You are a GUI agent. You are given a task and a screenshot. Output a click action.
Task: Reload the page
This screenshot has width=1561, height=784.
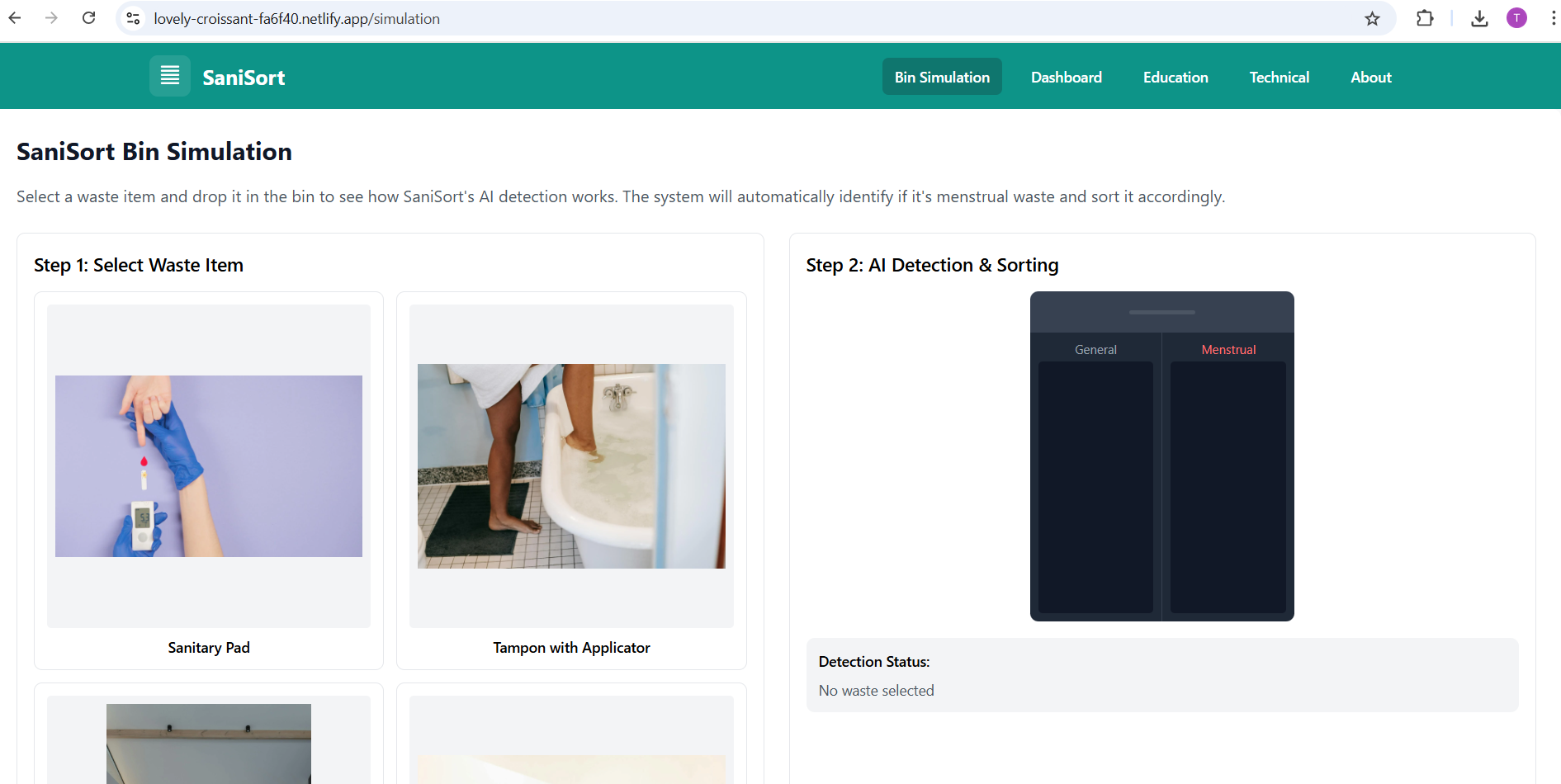point(89,18)
